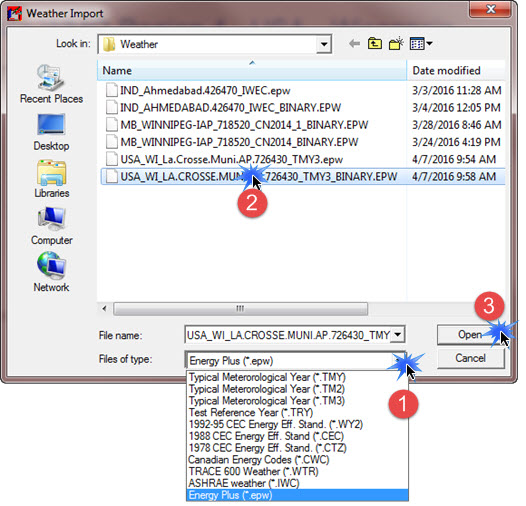Click the horizontal scrollbar thumb
The width and height of the screenshot is (526, 506).
[x=240, y=308]
